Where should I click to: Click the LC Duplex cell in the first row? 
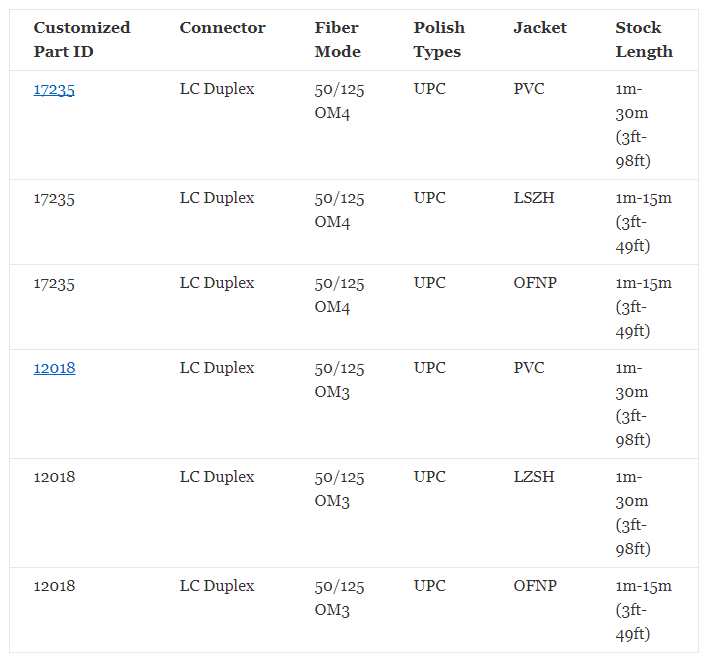click(217, 89)
